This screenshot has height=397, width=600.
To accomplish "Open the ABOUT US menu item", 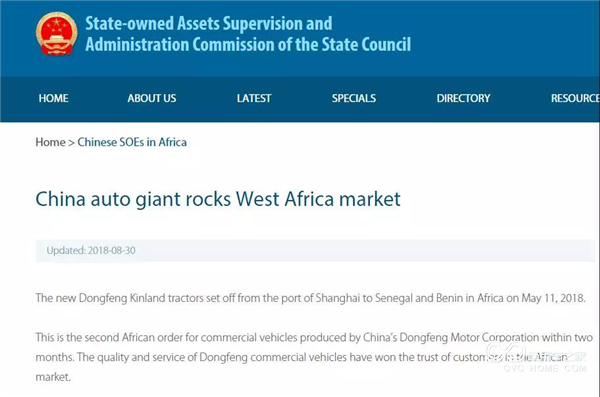I will pyautogui.click(x=152, y=98).
